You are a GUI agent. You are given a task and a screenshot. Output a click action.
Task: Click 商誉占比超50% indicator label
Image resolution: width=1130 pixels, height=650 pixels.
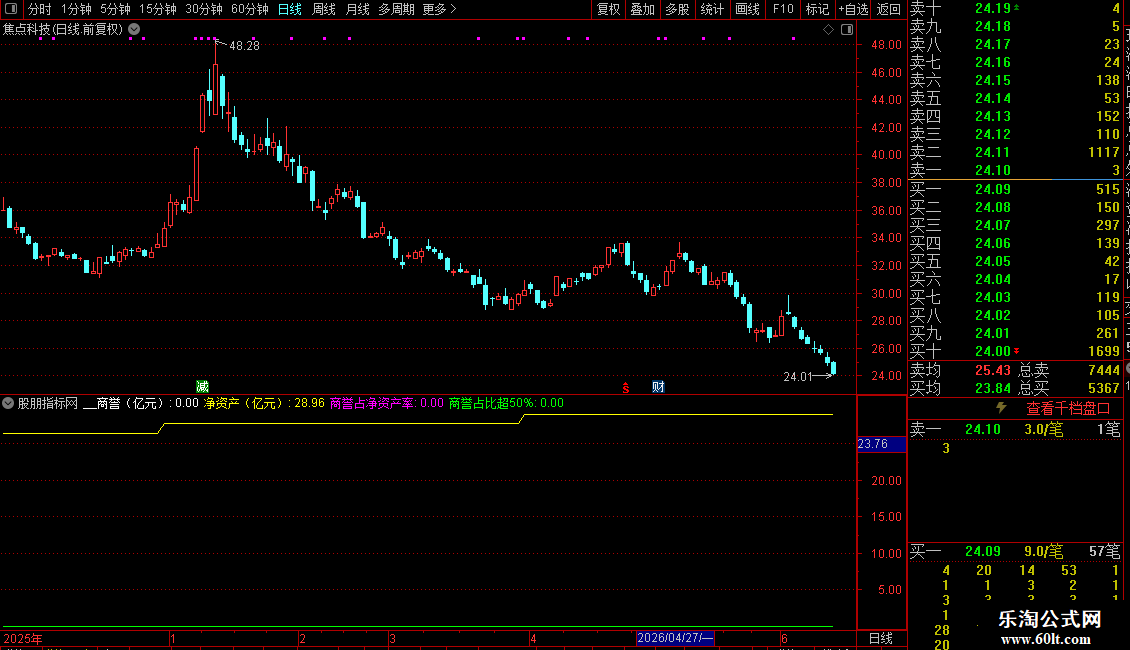[491, 403]
